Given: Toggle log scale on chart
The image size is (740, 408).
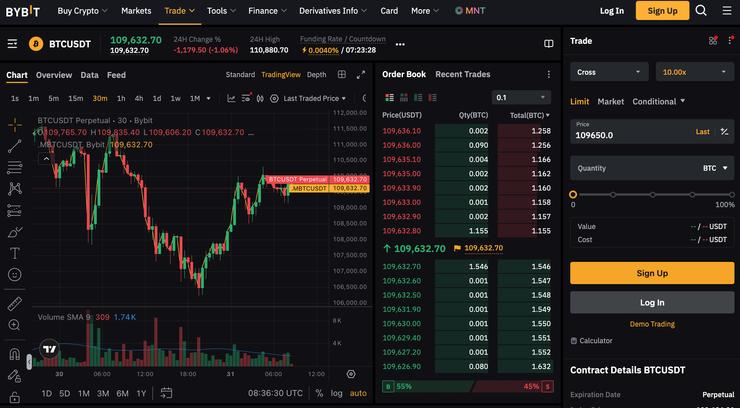Looking at the screenshot, I should pos(336,393).
